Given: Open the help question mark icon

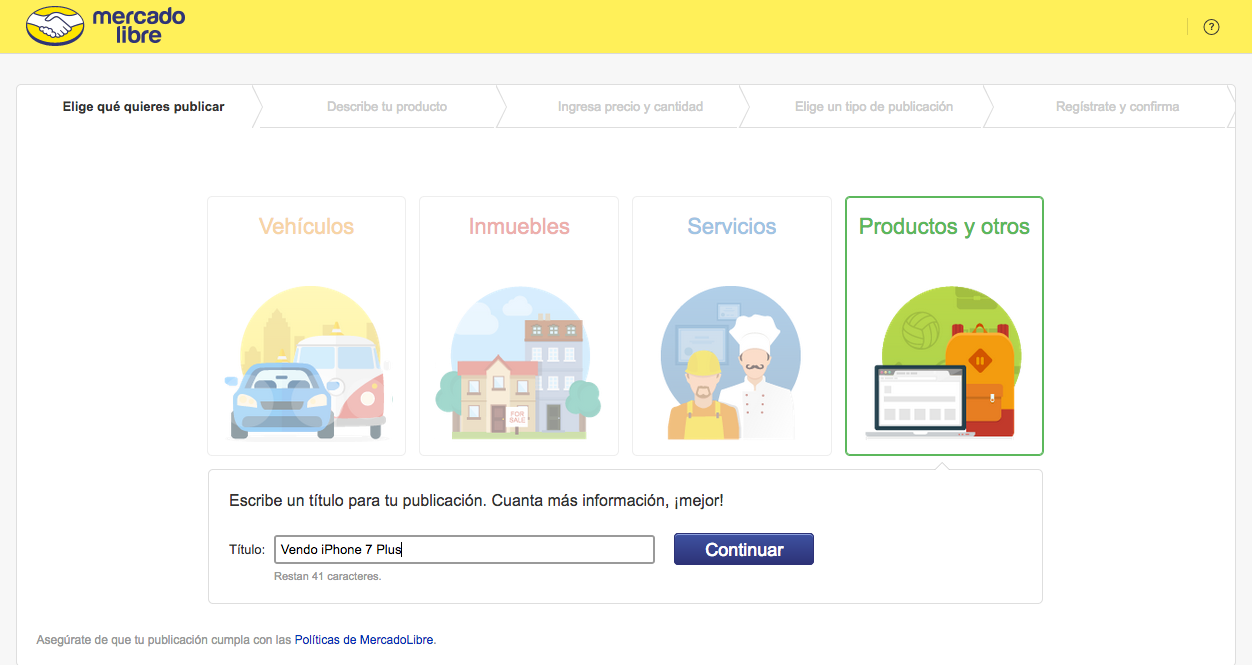Looking at the screenshot, I should coord(1211,27).
